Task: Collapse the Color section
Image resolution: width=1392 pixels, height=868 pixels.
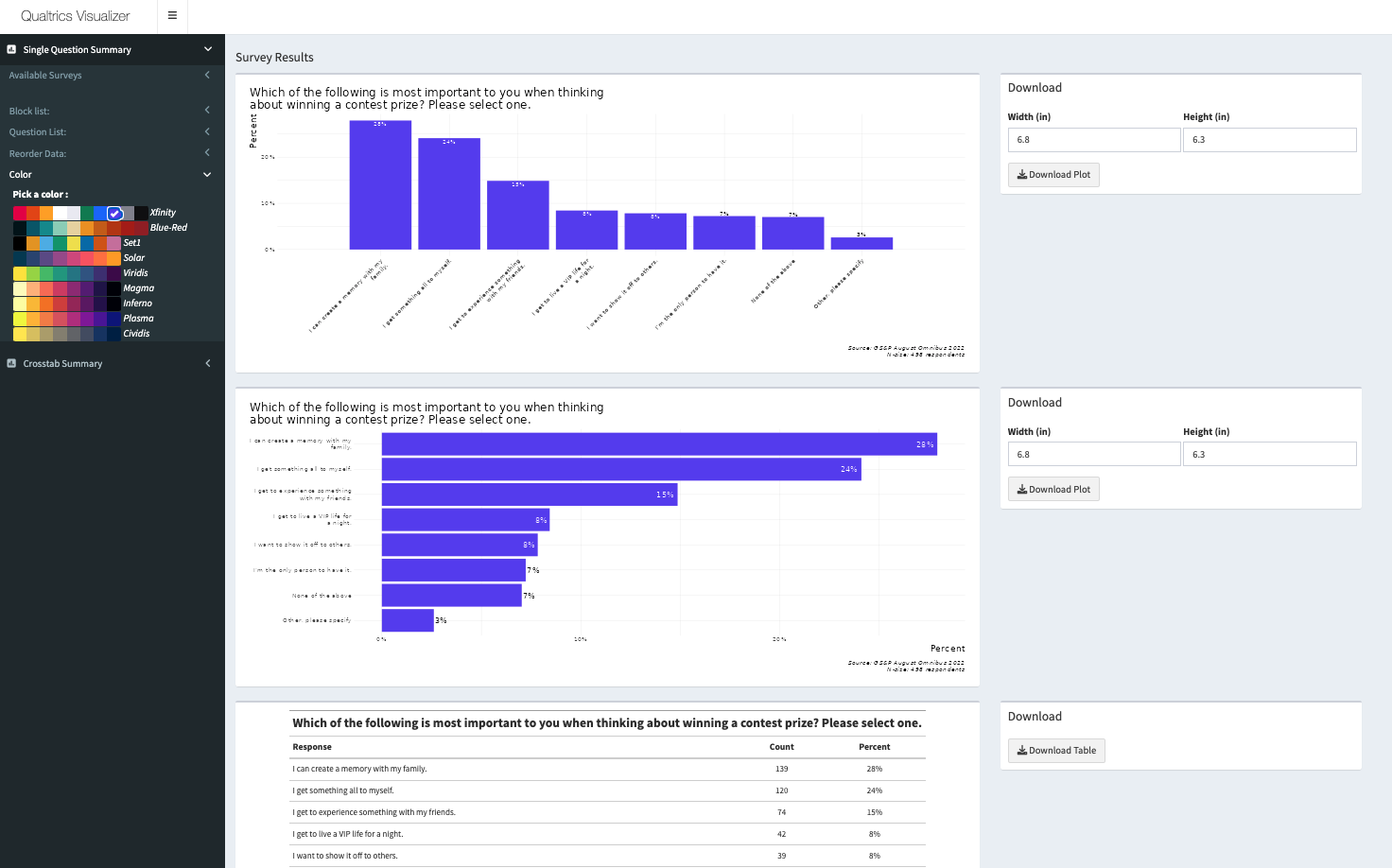Action: [x=206, y=174]
